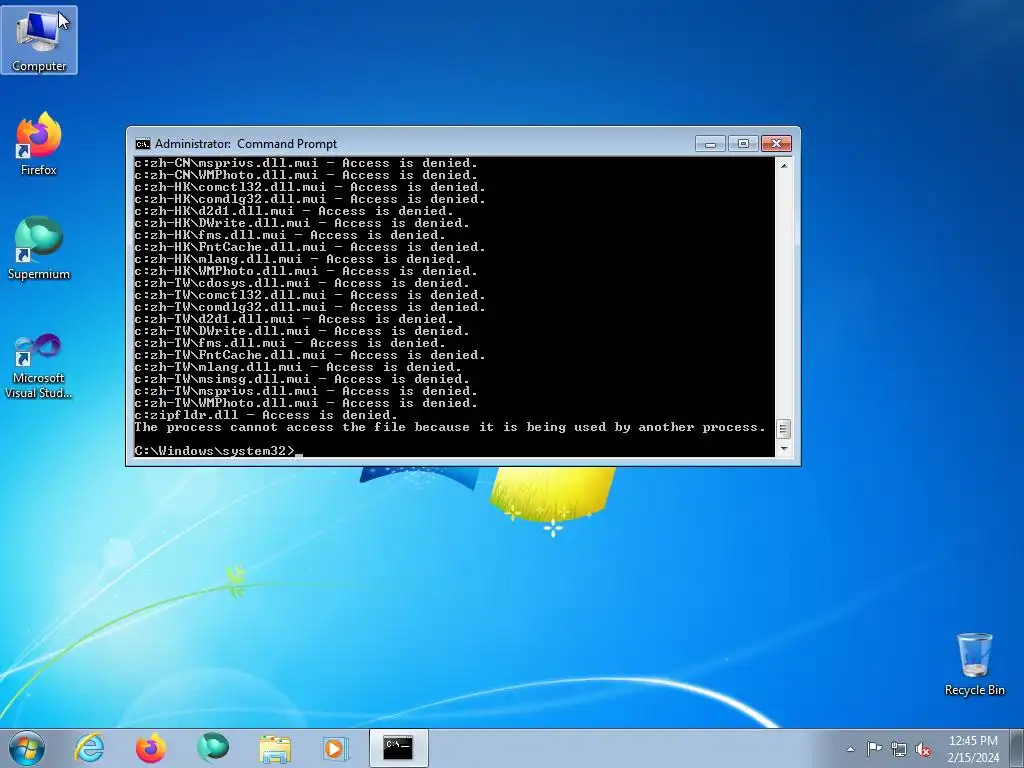1024x768 pixels.
Task: Click the console scrollbar thumb
Action: (x=784, y=429)
